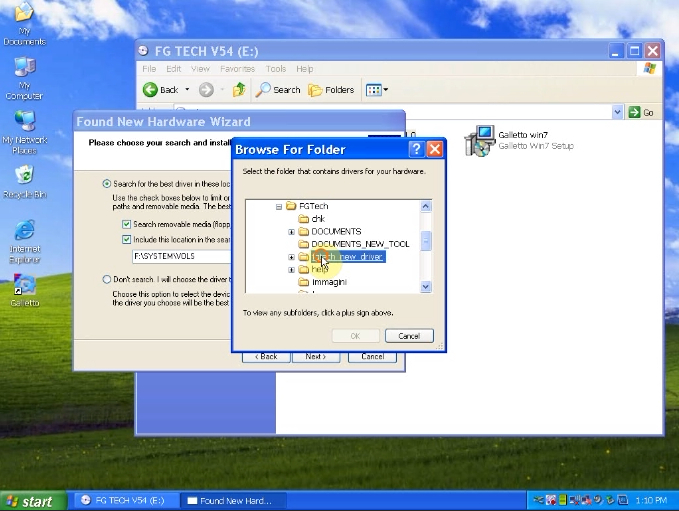Toggle 'Search removable media' checkbox
The image size is (679, 511).
[126, 224]
